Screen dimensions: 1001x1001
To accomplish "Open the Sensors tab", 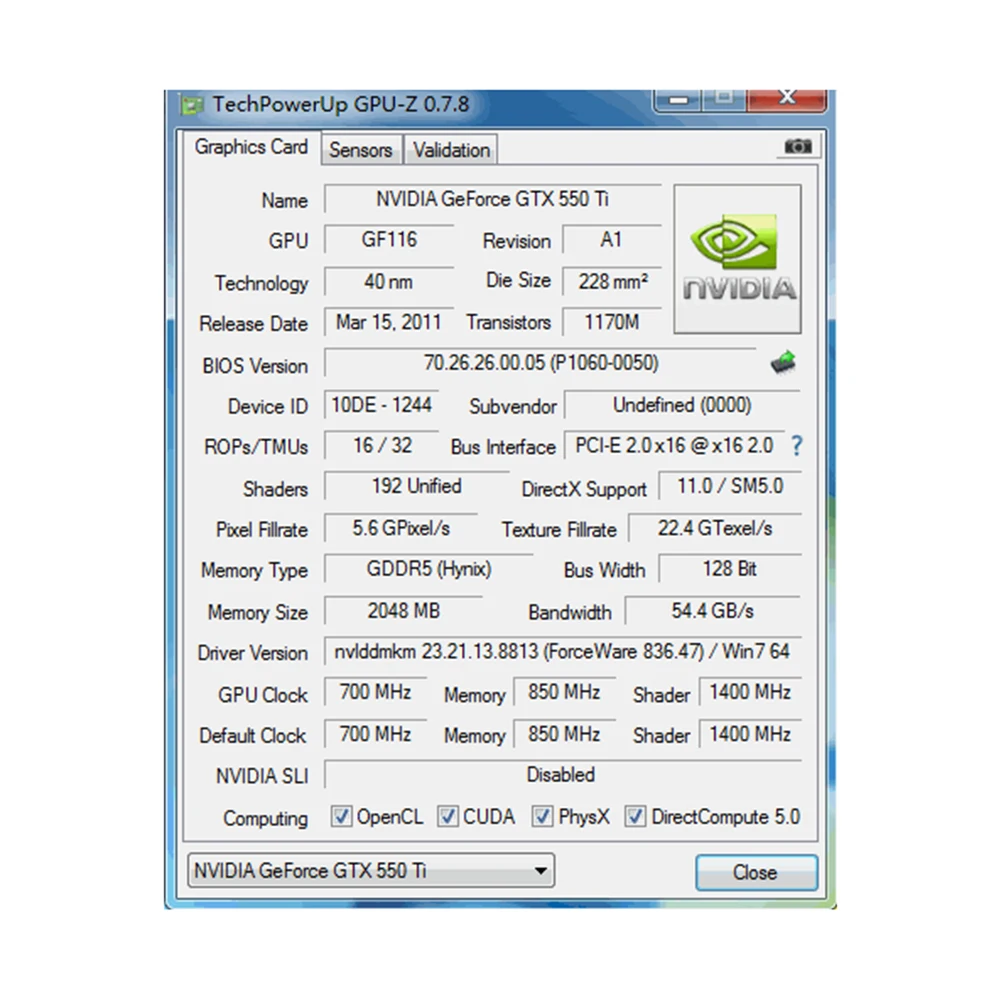I will [x=361, y=150].
